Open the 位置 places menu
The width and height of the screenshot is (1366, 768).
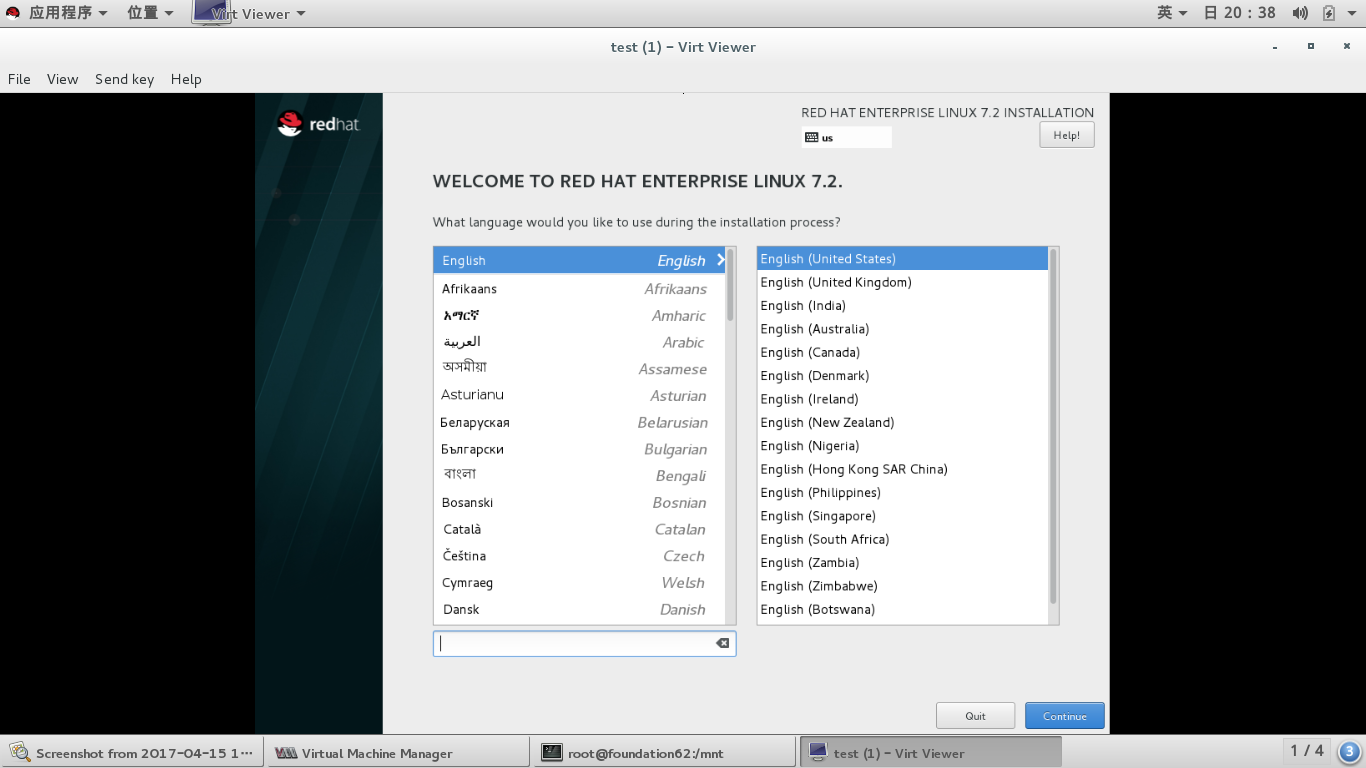click(x=150, y=13)
